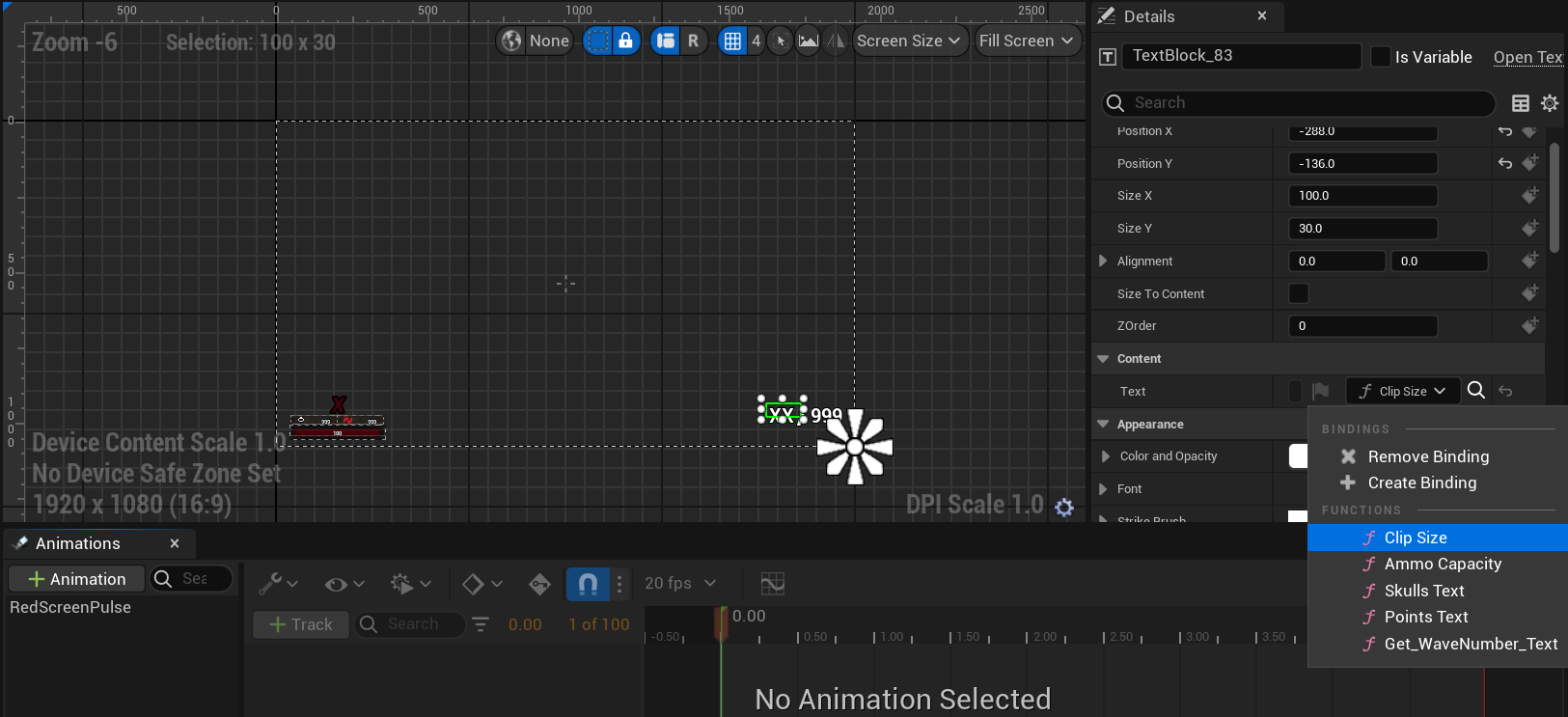Open the Details panel settings gear
Image resolution: width=1568 pixels, height=717 pixels.
(x=1550, y=103)
